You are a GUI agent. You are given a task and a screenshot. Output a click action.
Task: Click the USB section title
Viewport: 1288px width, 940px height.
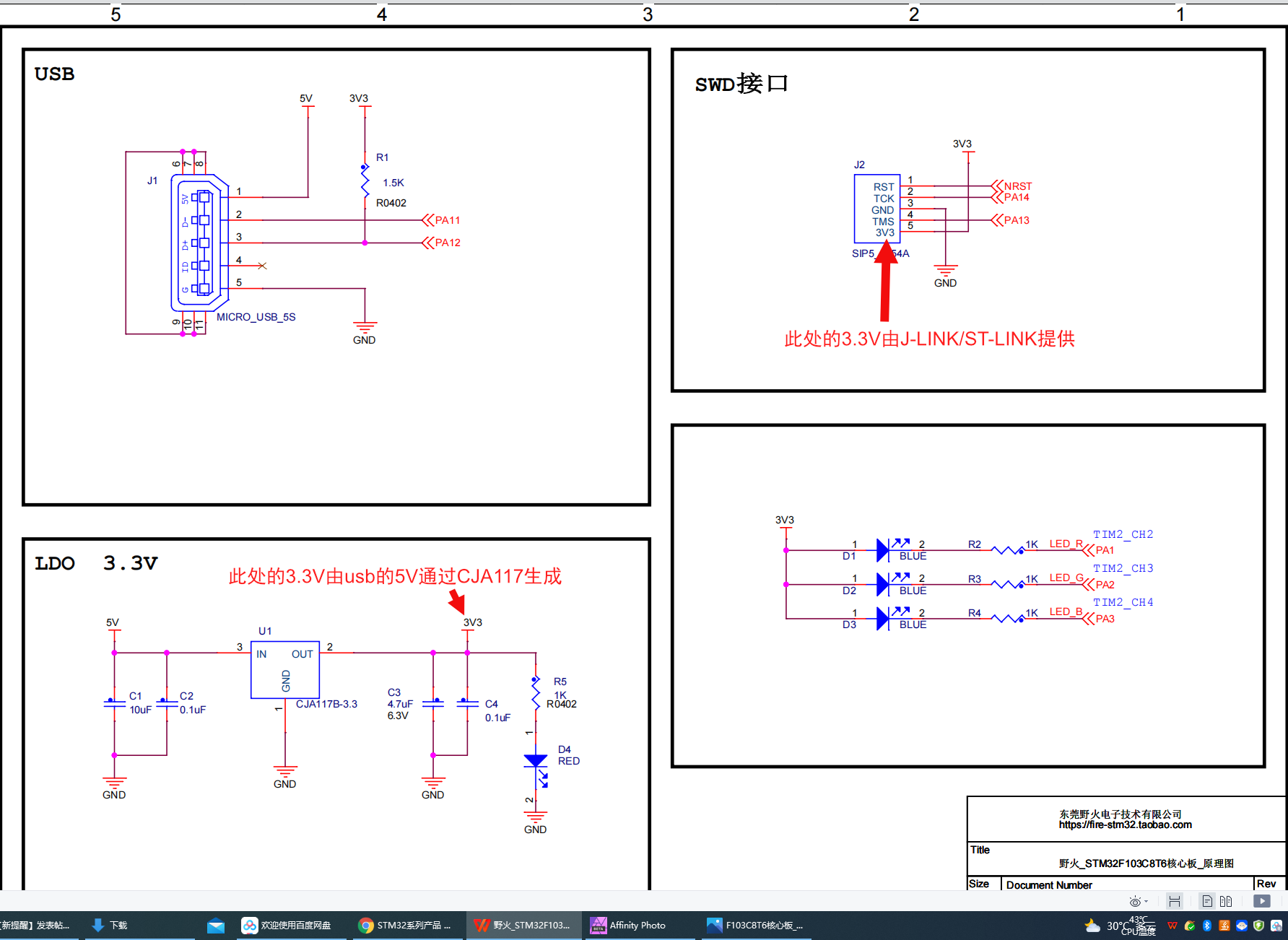[x=54, y=74]
